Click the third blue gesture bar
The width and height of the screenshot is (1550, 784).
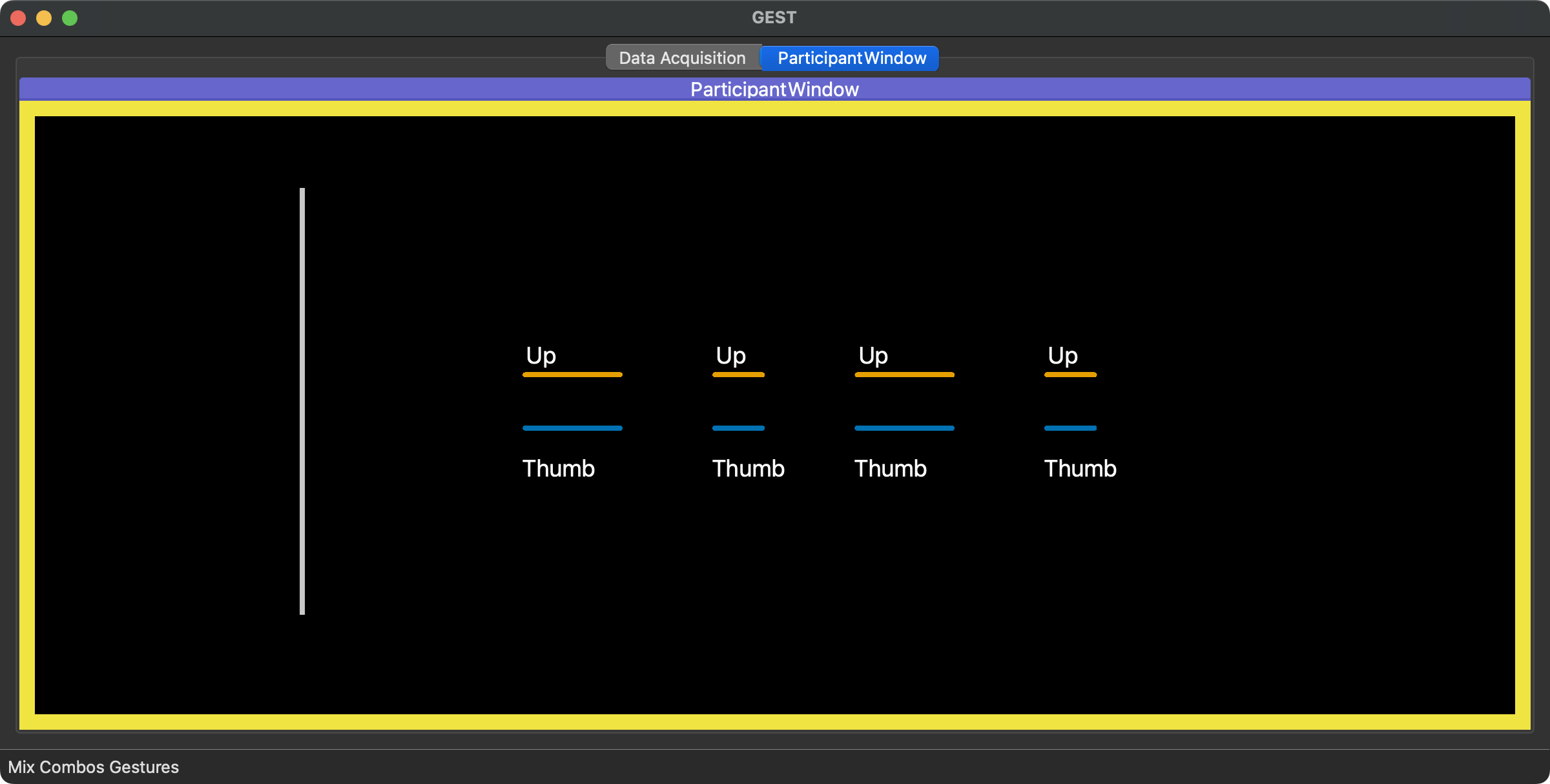904,428
